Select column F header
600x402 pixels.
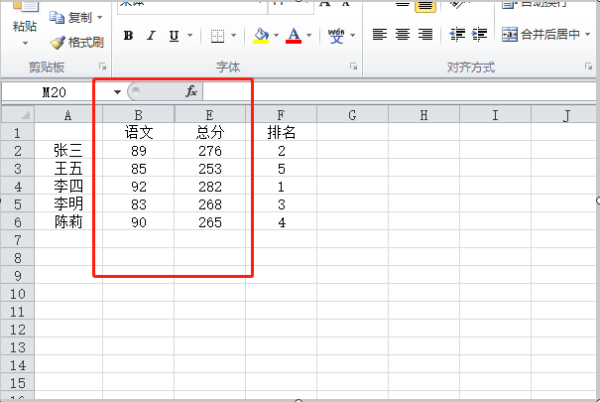[x=281, y=115]
